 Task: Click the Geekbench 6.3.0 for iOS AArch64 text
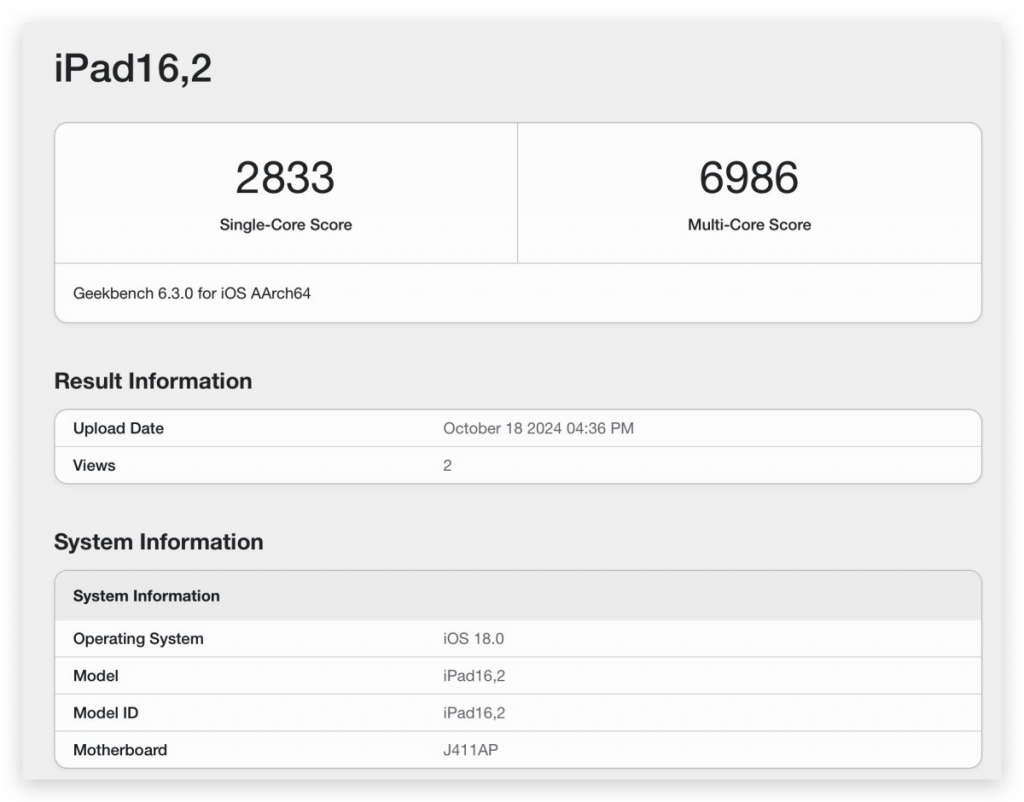pos(192,294)
